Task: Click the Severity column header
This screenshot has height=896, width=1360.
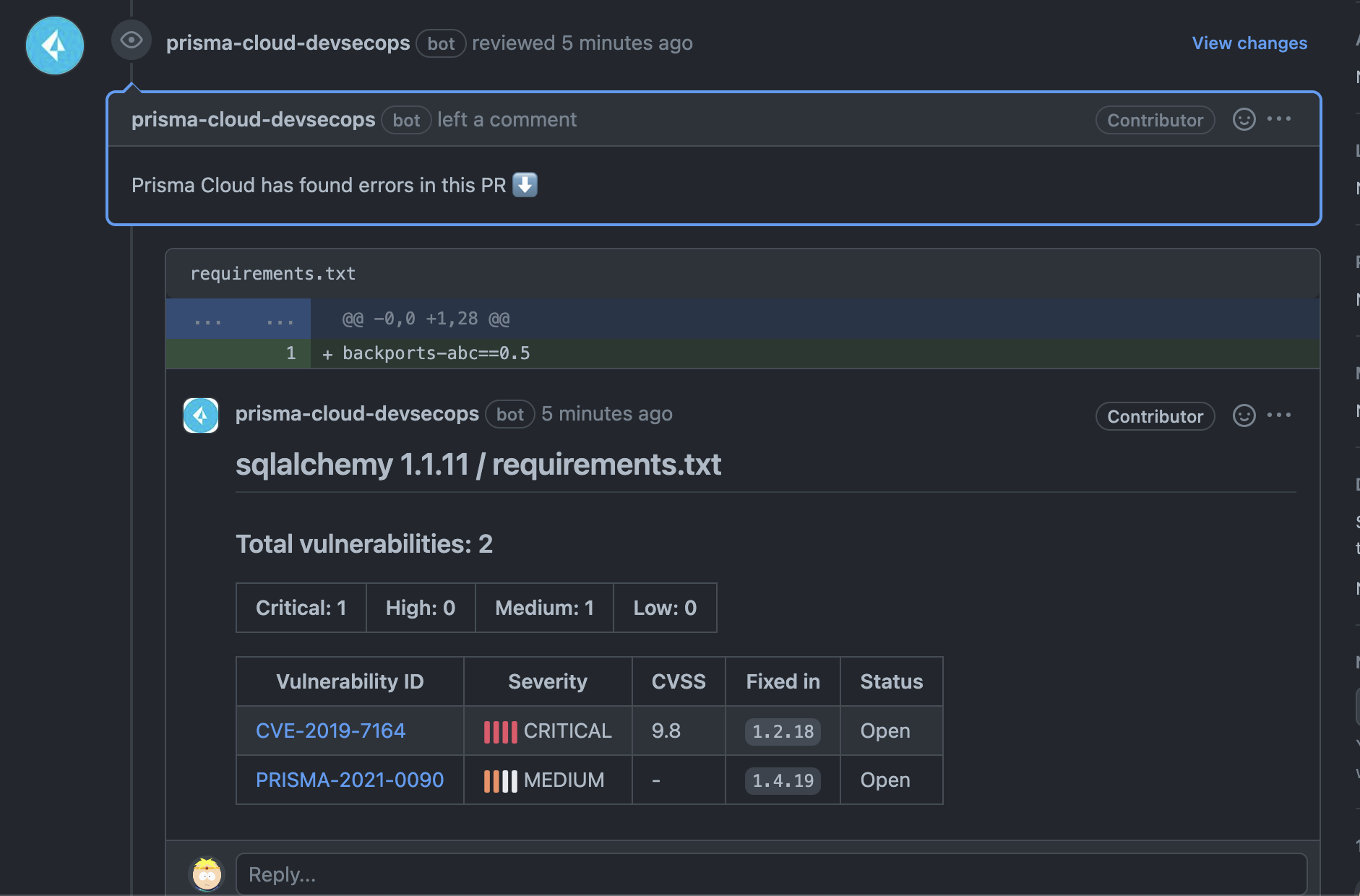Action: 547,681
